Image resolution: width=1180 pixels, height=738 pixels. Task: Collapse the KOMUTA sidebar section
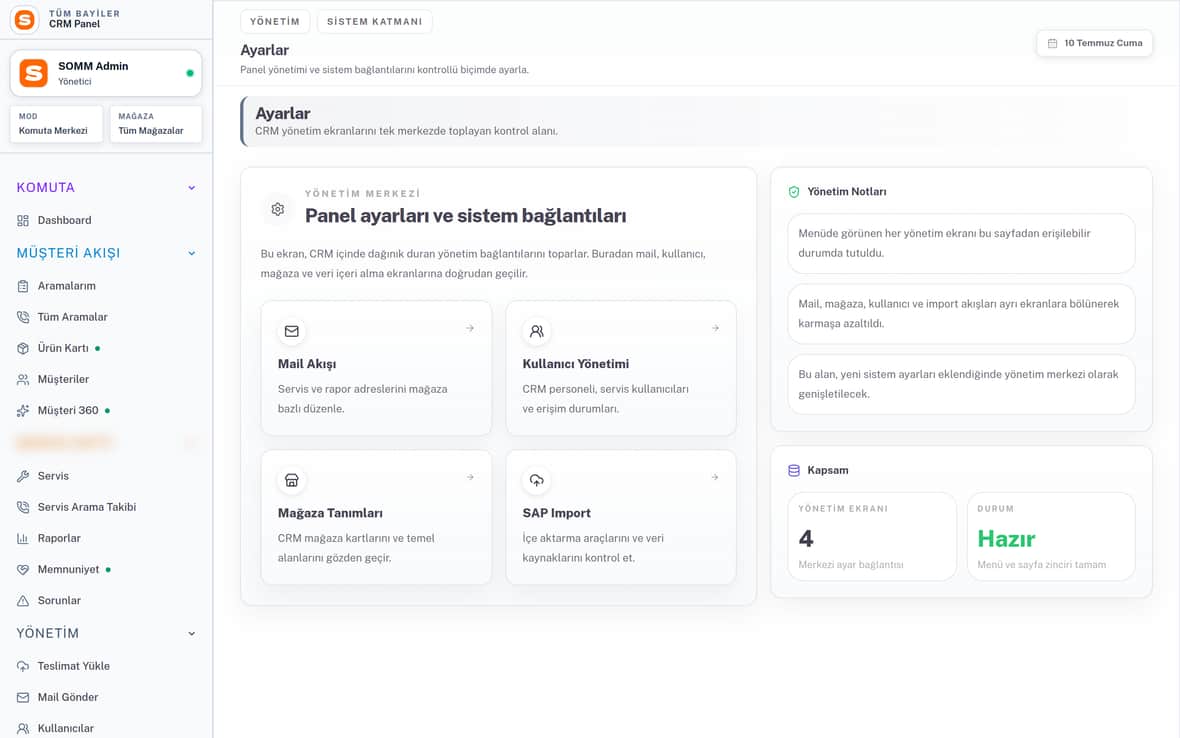[x=192, y=188]
